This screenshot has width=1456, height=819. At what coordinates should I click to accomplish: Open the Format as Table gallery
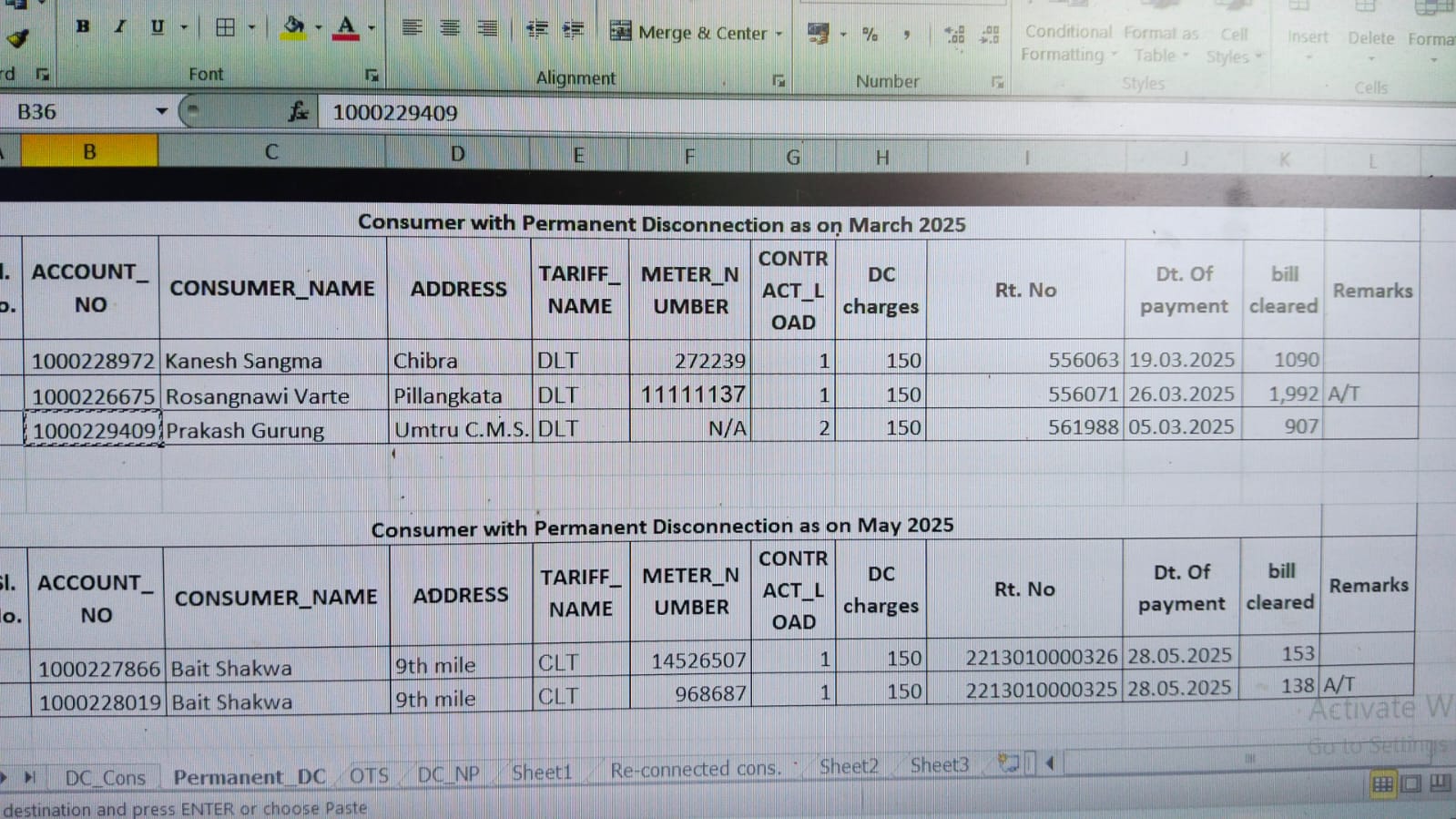point(1161,44)
